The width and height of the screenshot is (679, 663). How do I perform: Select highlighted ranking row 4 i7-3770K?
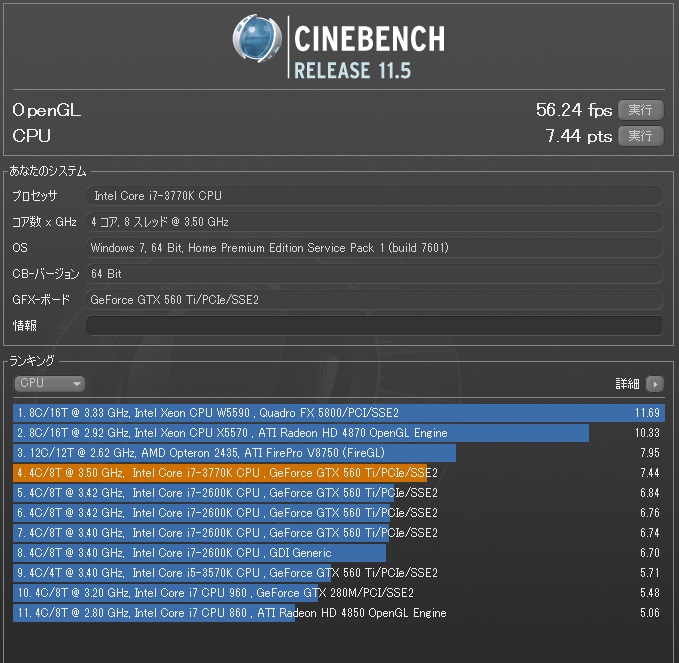(x=339, y=472)
